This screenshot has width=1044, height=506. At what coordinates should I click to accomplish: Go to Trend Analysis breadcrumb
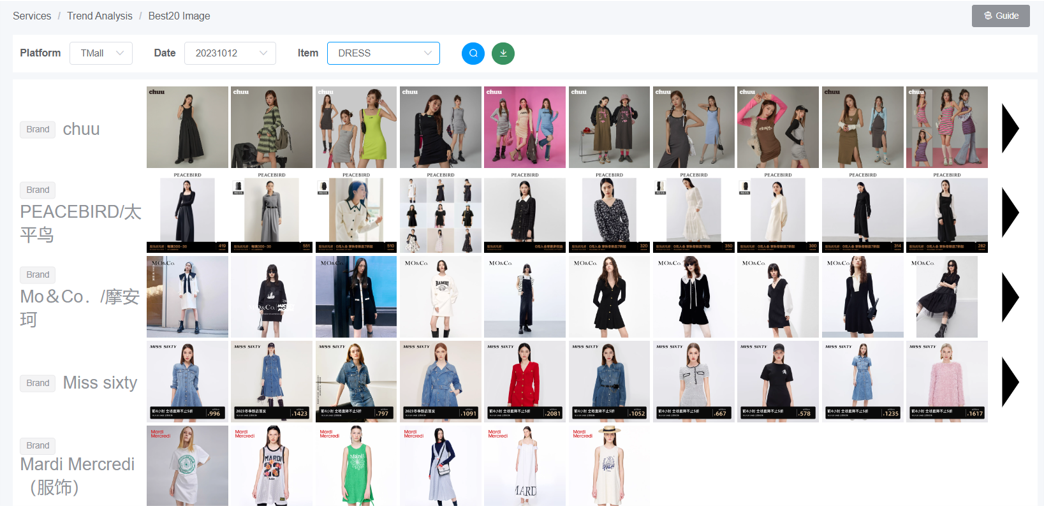pos(100,16)
